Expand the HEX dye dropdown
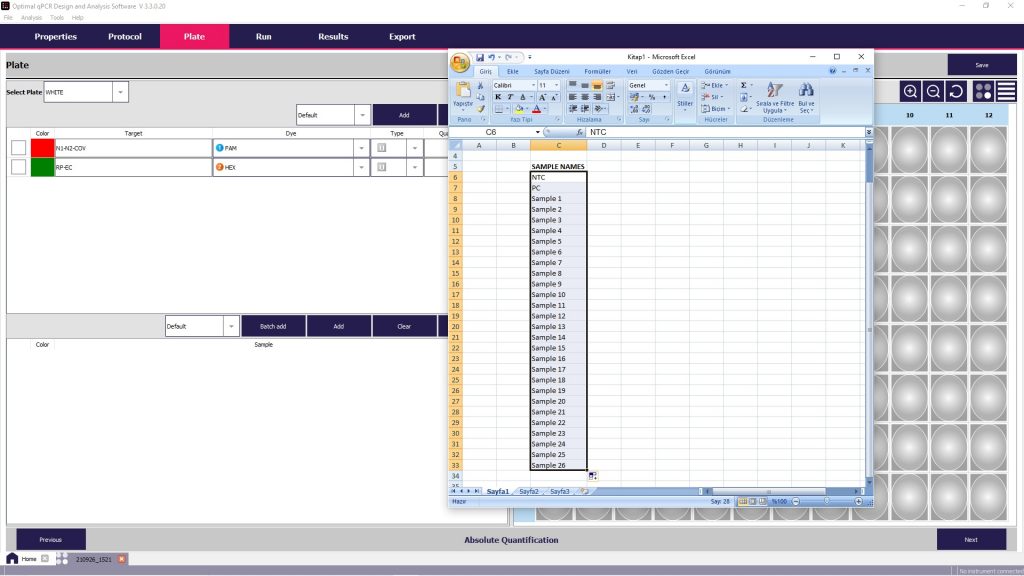The width and height of the screenshot is (1024, 576). [x=362, y=167]
